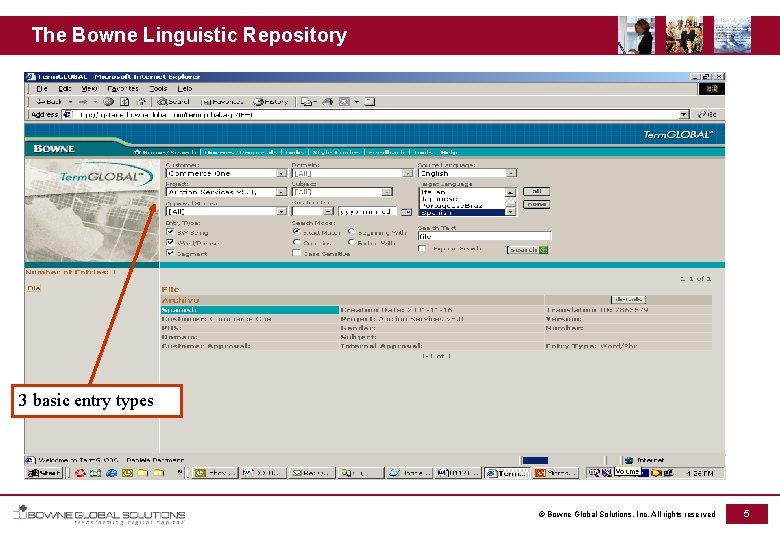The width and height of the screenshot is (780, 540).
Task: Click the Edit icon in IE toolbar
Action: [344, 101]
